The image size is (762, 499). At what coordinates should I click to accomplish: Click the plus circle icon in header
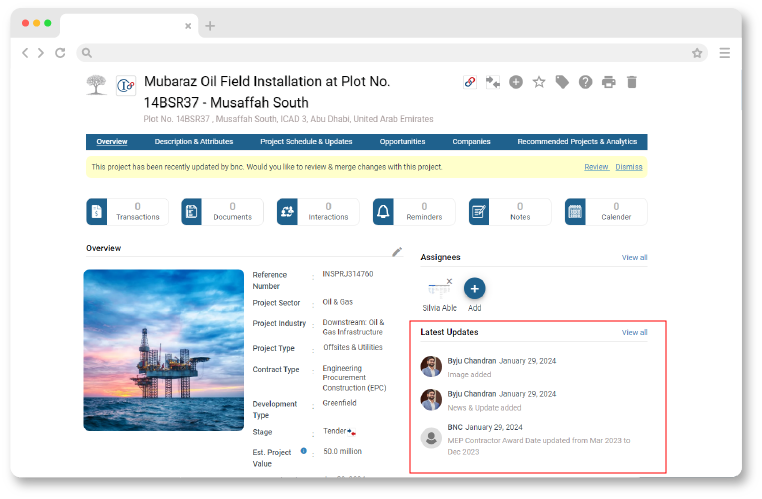[516, 82]
